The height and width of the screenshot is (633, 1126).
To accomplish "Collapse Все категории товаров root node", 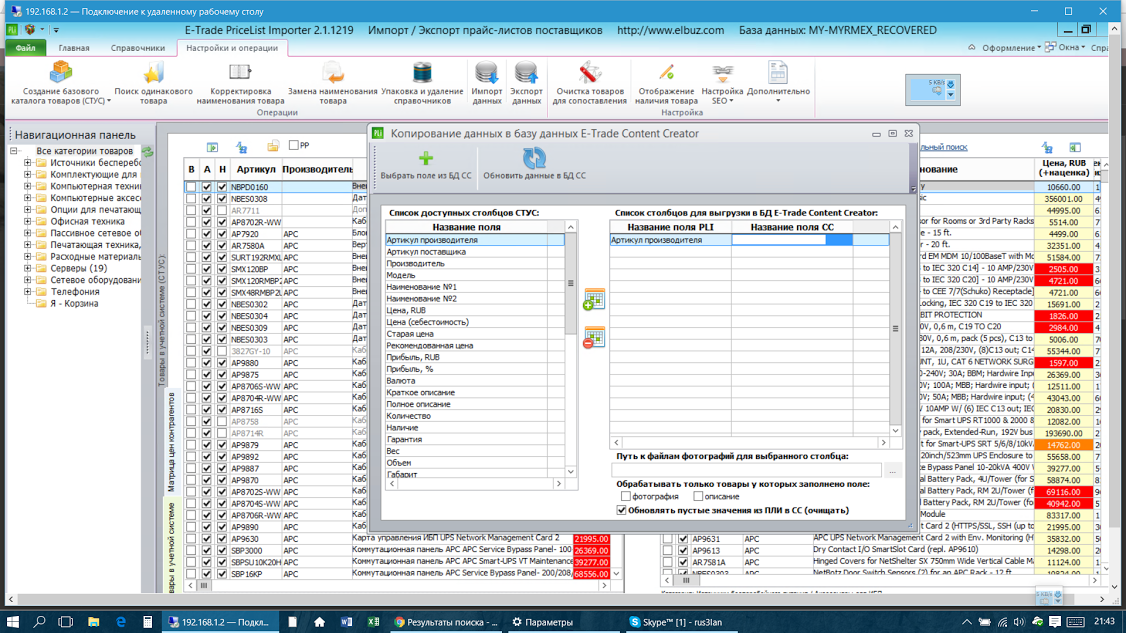I will click(14, 151).
